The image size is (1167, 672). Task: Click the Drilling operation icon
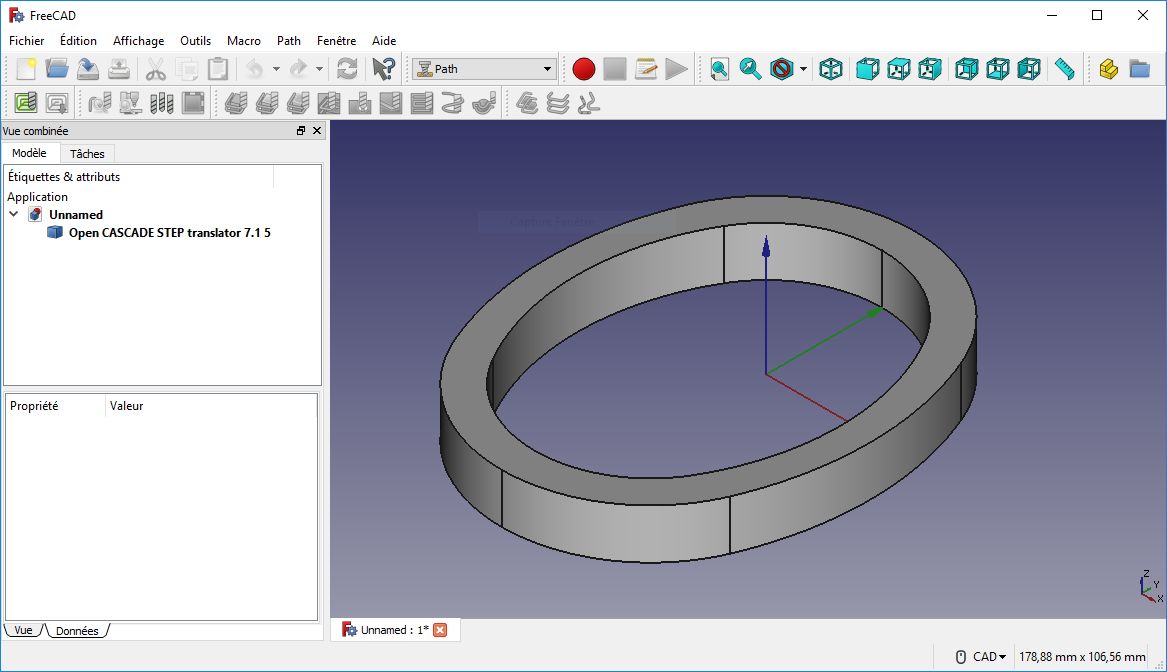pyautogui.click(x=359, y=103)
